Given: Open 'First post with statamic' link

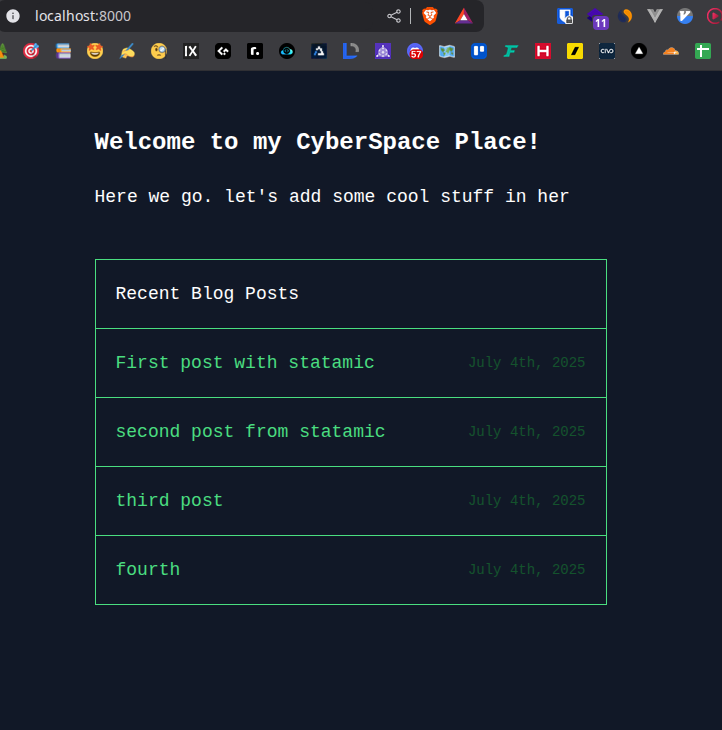Looking at the screenshot, I should [245, 363].
